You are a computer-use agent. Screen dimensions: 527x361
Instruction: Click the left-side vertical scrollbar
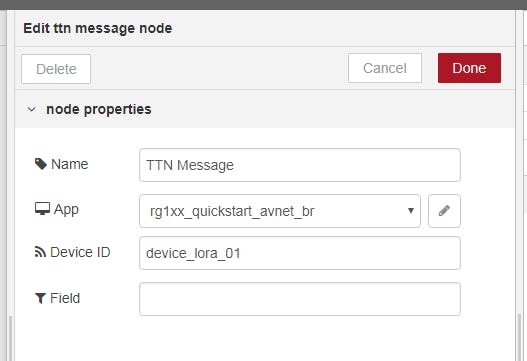(x=10, y=338)
